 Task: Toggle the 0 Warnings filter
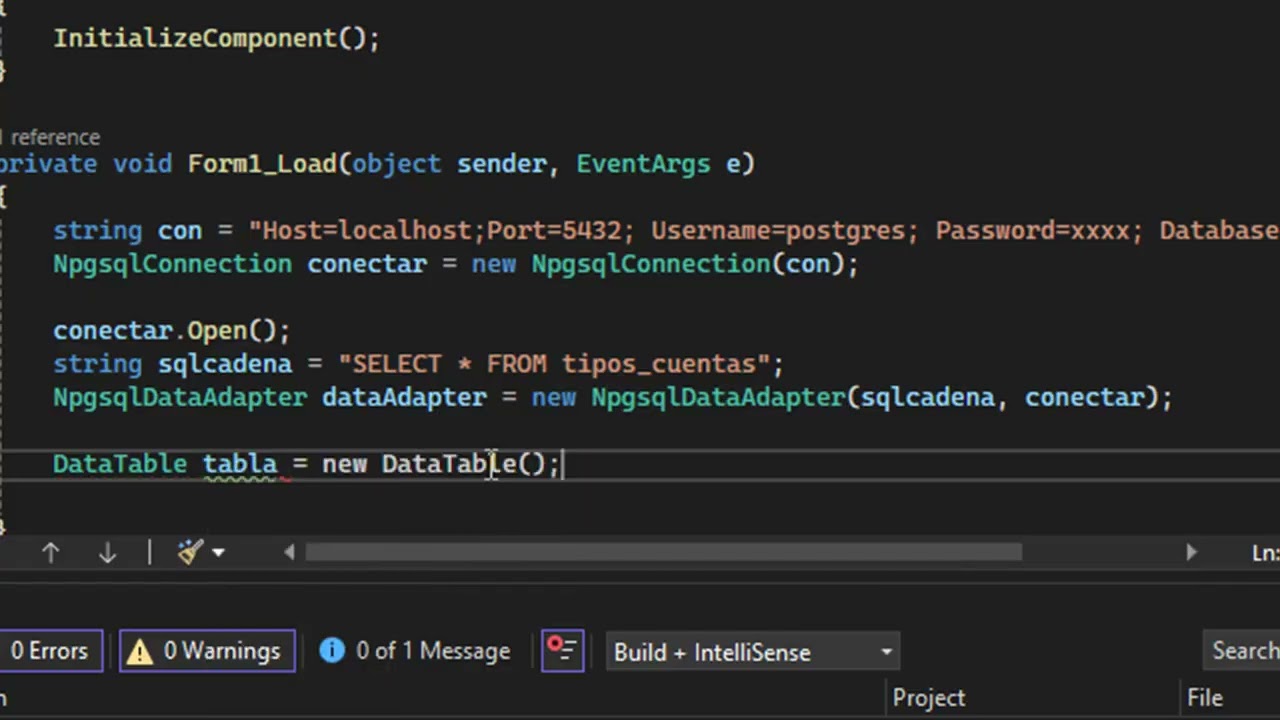coord(207,651)
